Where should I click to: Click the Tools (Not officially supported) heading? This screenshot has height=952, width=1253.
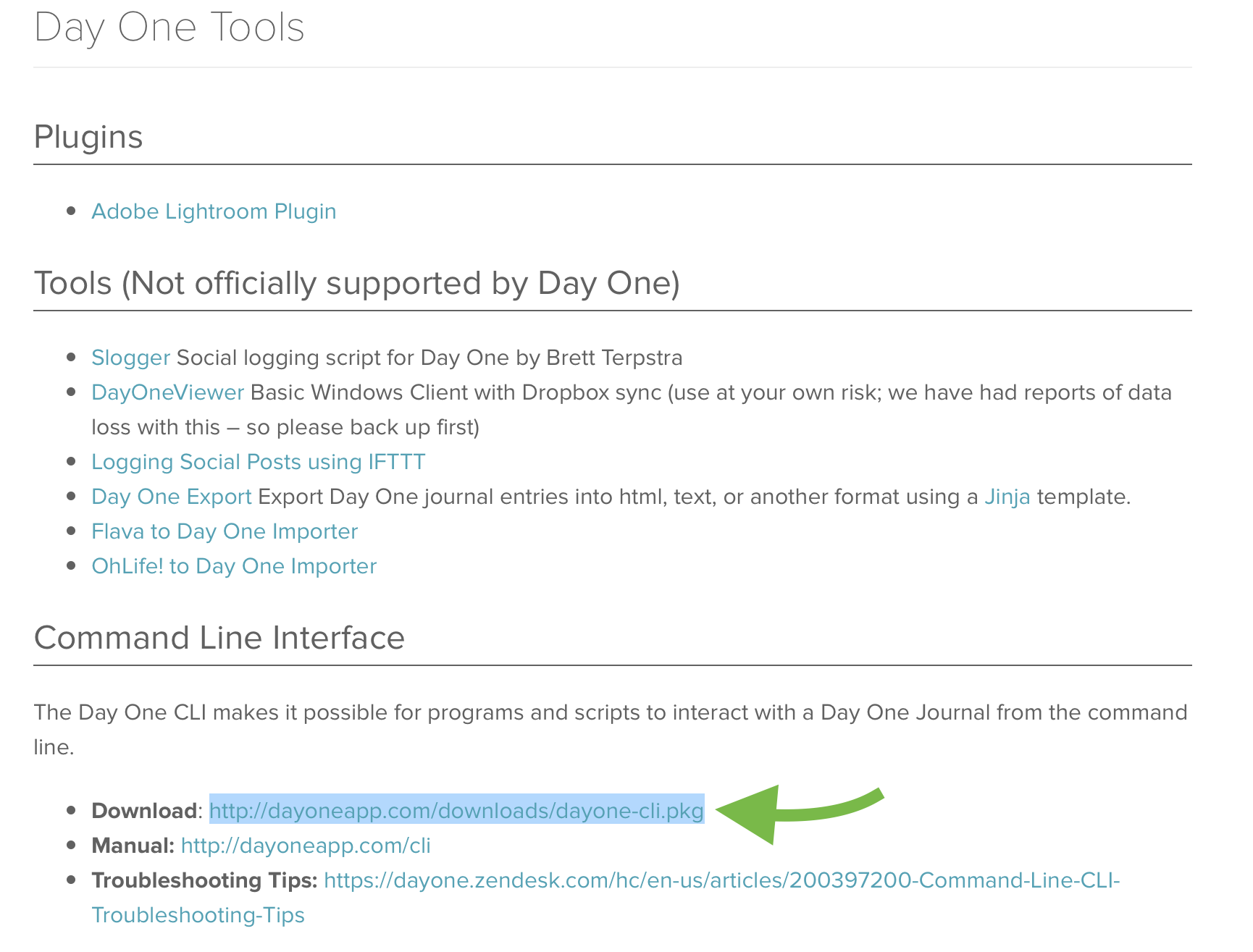pyautogui.click(x=357, y=283)
